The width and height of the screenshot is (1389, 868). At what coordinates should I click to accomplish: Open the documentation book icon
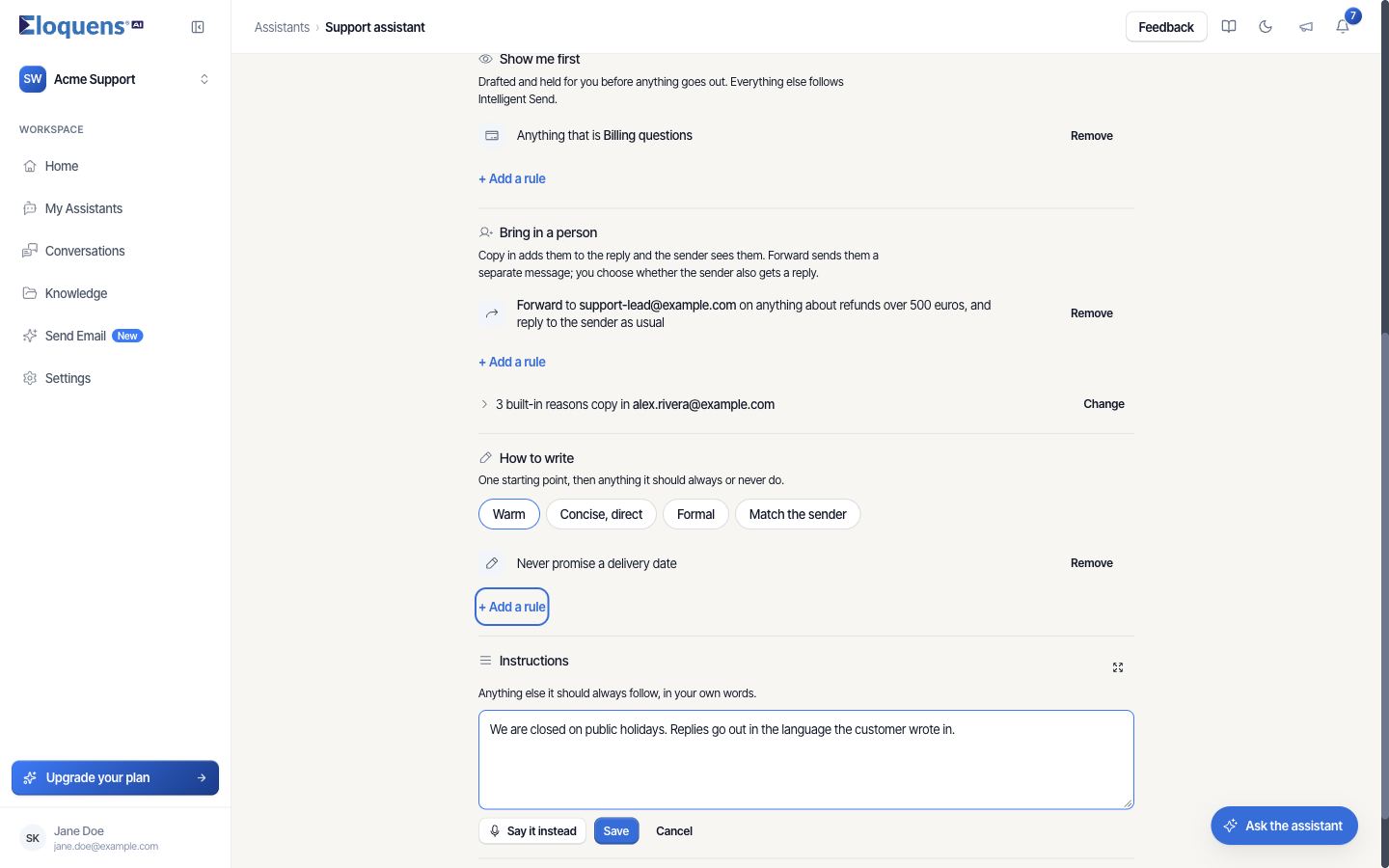(1229, 27)
